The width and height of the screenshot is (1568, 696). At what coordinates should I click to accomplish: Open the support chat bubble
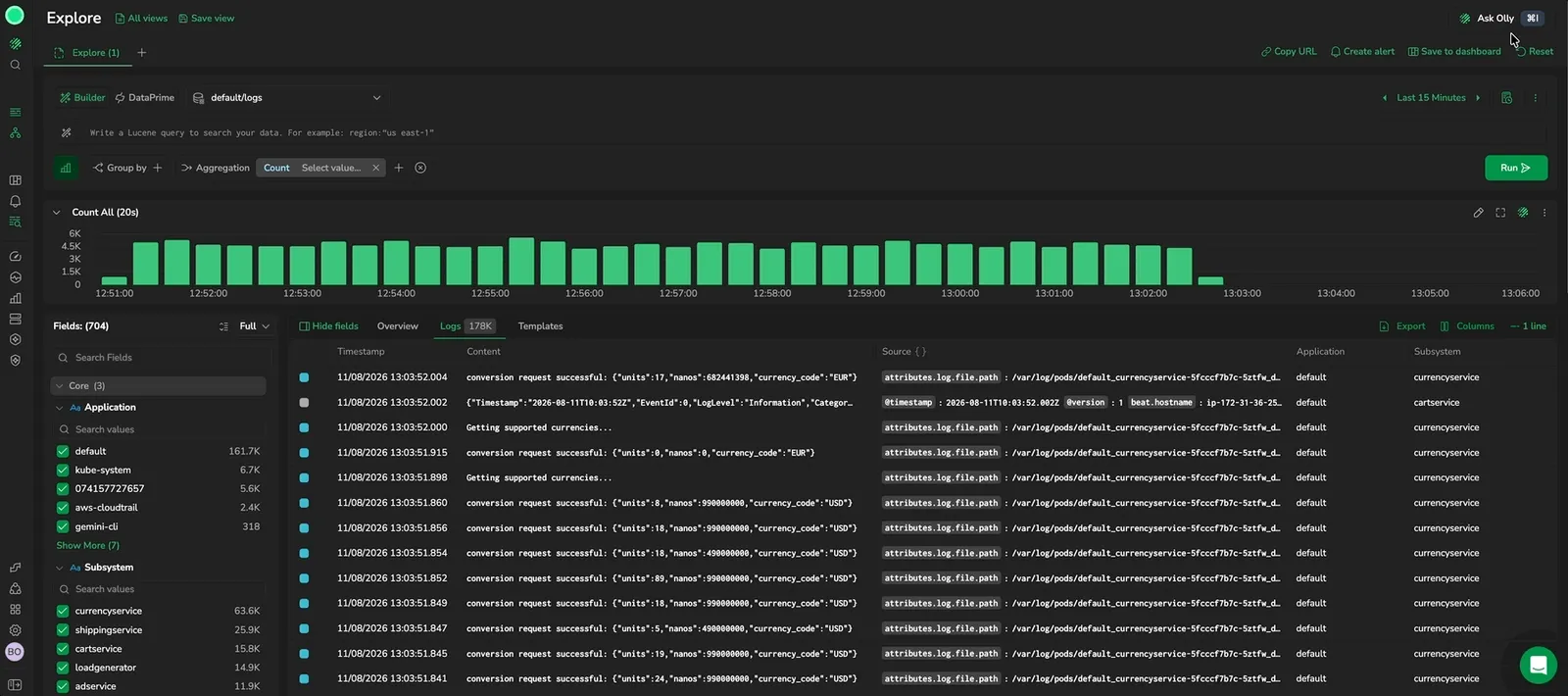1539,666
